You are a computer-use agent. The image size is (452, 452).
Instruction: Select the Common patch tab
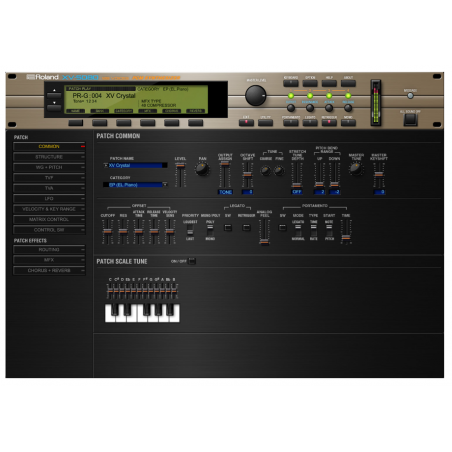(x=49, y=146)
